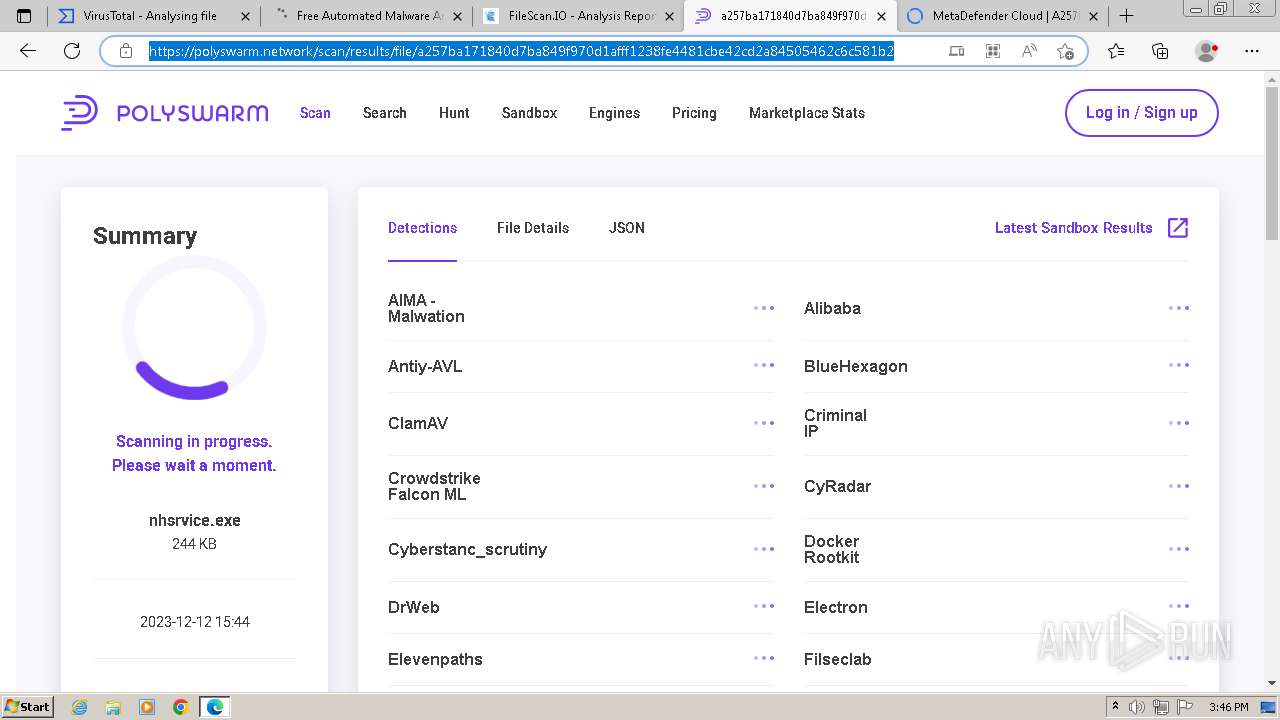The width and height of the screenshot is (1280, 720).
Task: Switch to the JSON tab
Action: point(627,228)
